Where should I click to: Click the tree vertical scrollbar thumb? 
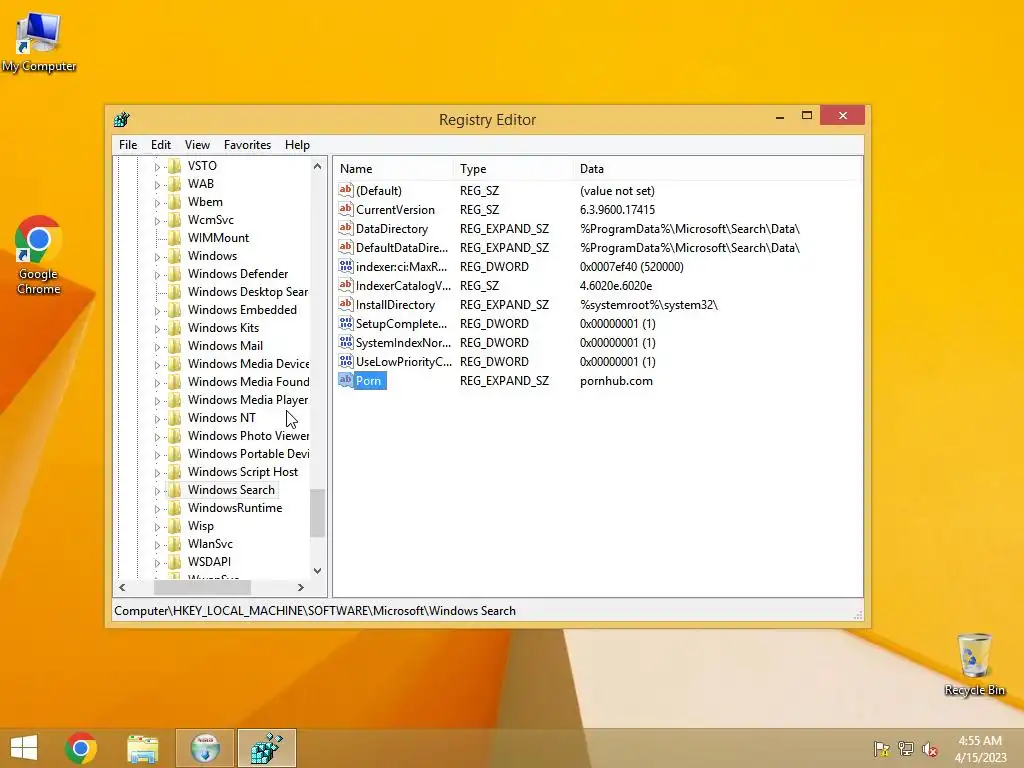coord(317,513)
